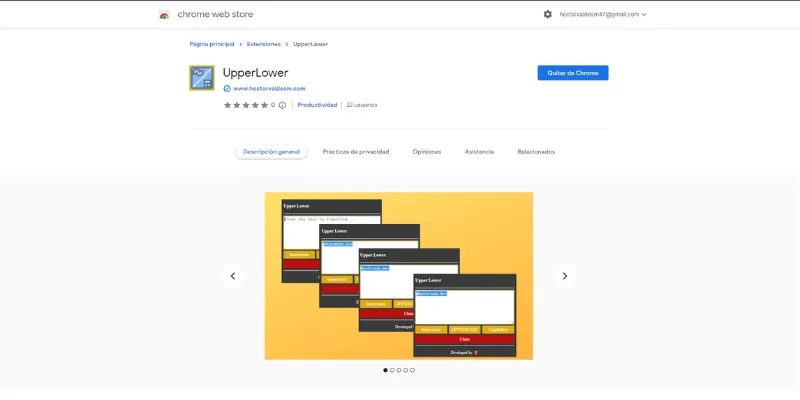Click the 'chrome web store' title text
The width and height of the screenshot is (800, 400).
point(215,14)
